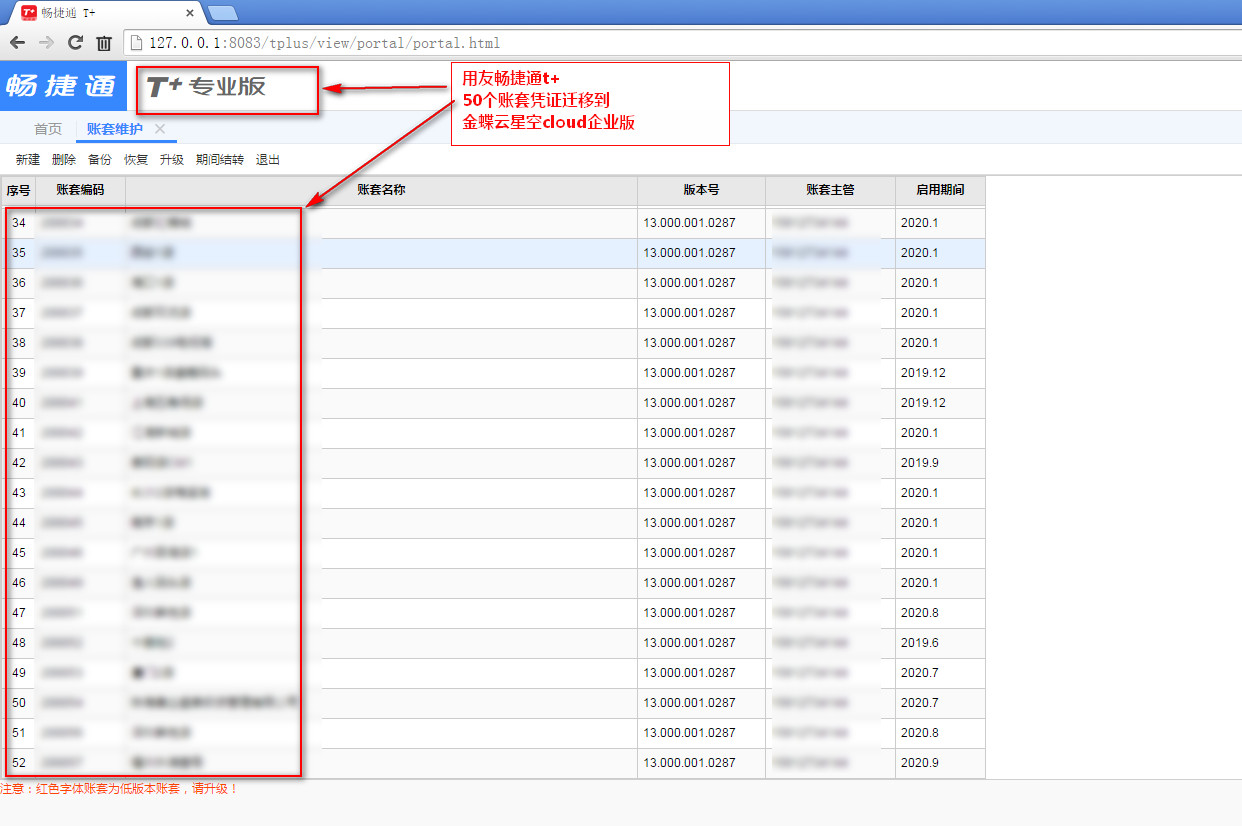Click the trash can icon in browser toolbar
The width and height of the screenshot is (1242, 826).
point(104,43)
